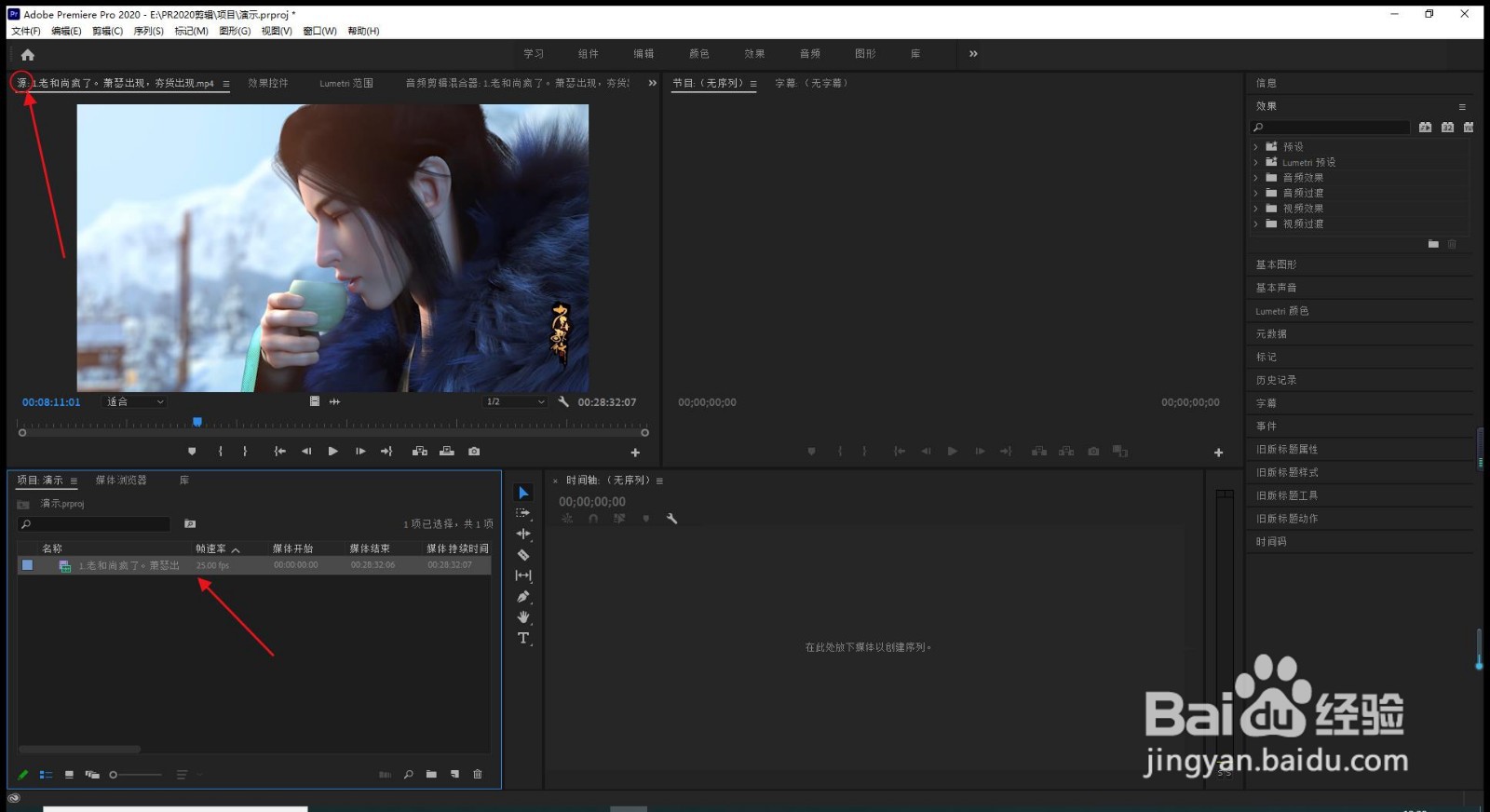1490x812 pixels.
Task: Click blue label box of the clip row
Action: [28, 565]
